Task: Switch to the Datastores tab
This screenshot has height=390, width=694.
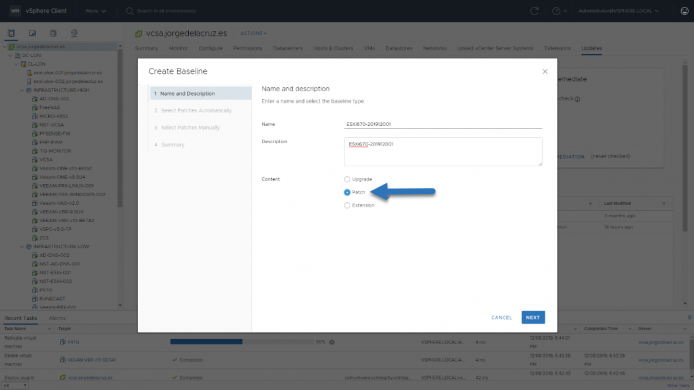Action: [399, 48]
